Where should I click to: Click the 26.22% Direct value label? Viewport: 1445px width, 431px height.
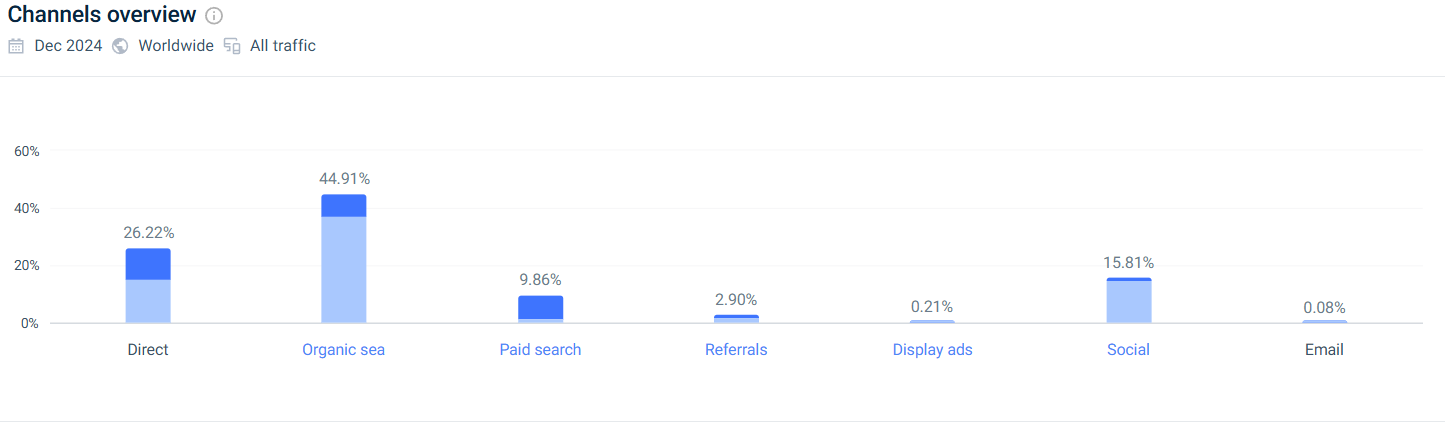click(149, 233)
